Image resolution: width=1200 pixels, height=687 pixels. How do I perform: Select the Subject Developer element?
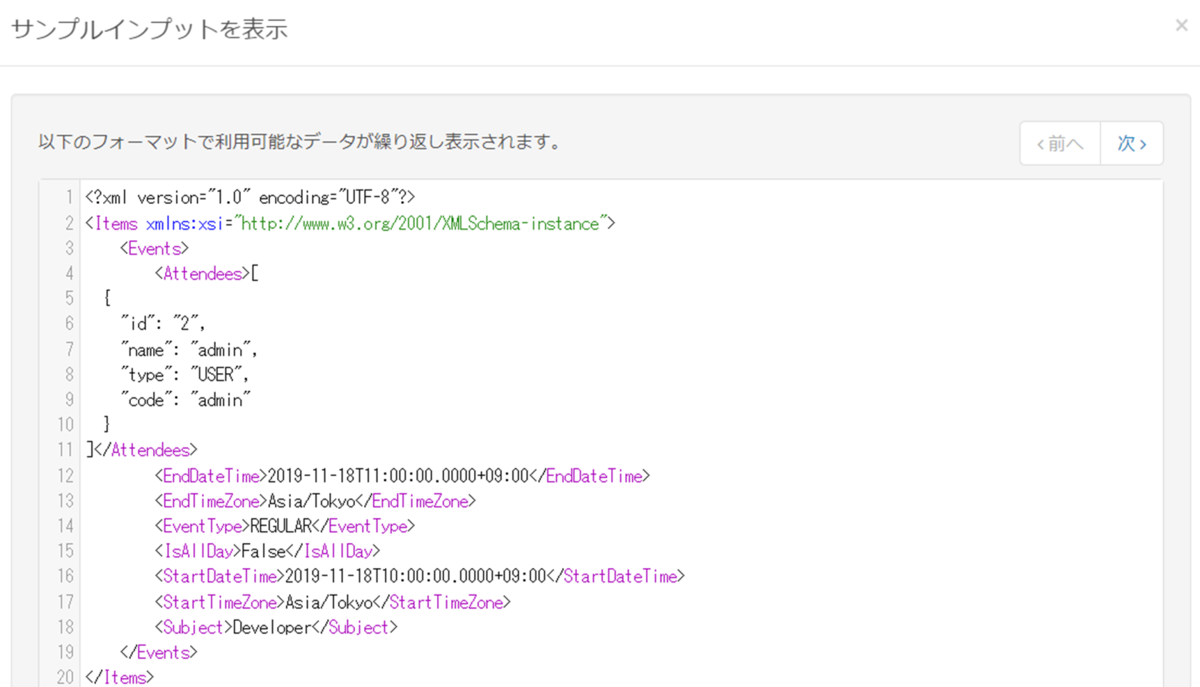(x=275, y=626)
